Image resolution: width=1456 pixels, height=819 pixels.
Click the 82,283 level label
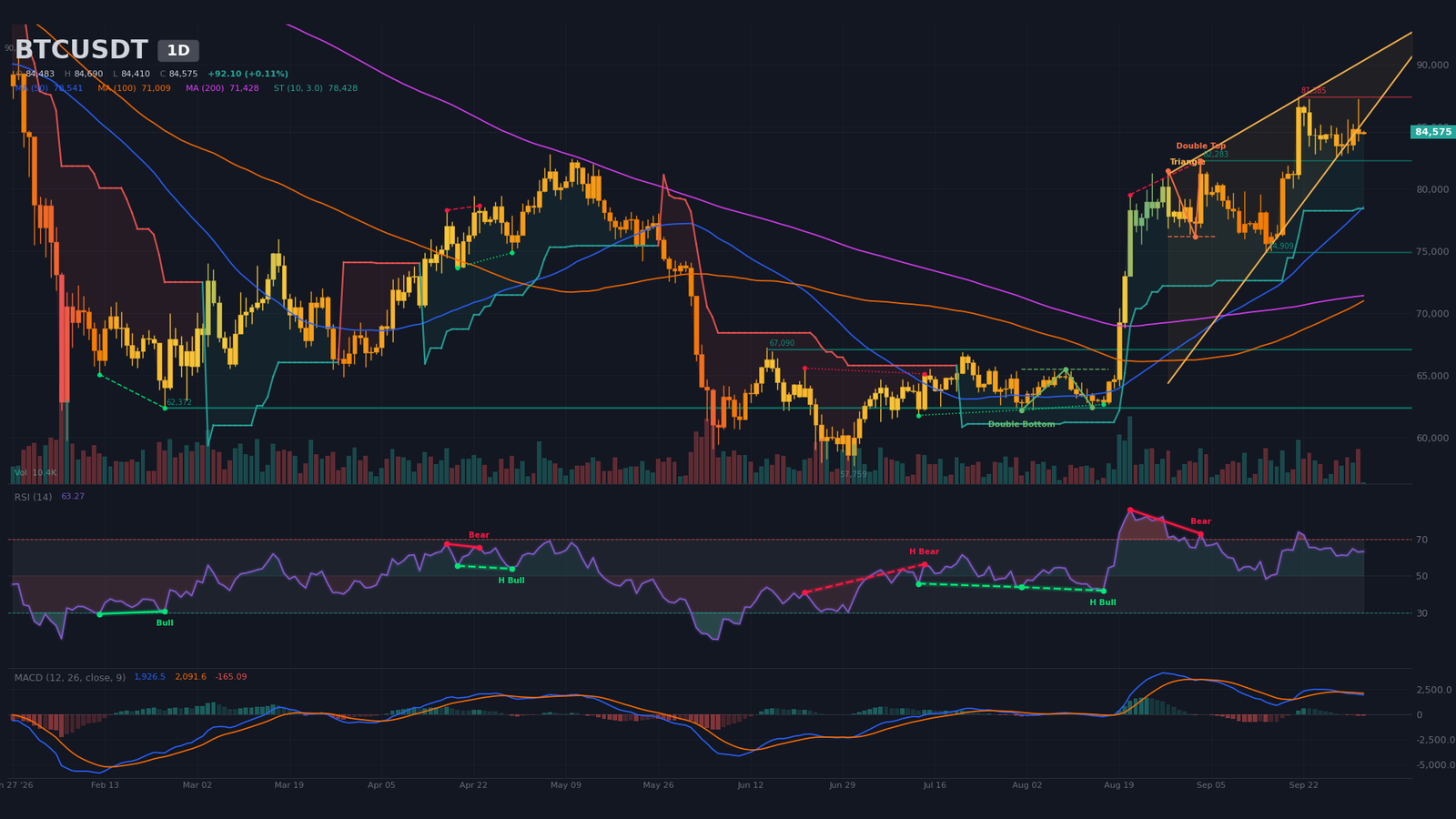tap(1215, 155)
